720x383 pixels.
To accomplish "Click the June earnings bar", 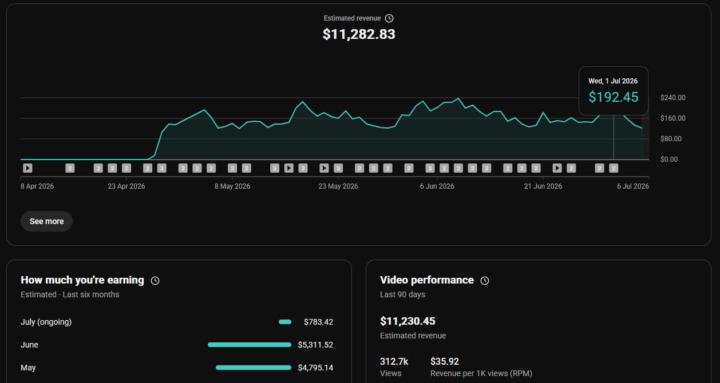I will 249,345.
